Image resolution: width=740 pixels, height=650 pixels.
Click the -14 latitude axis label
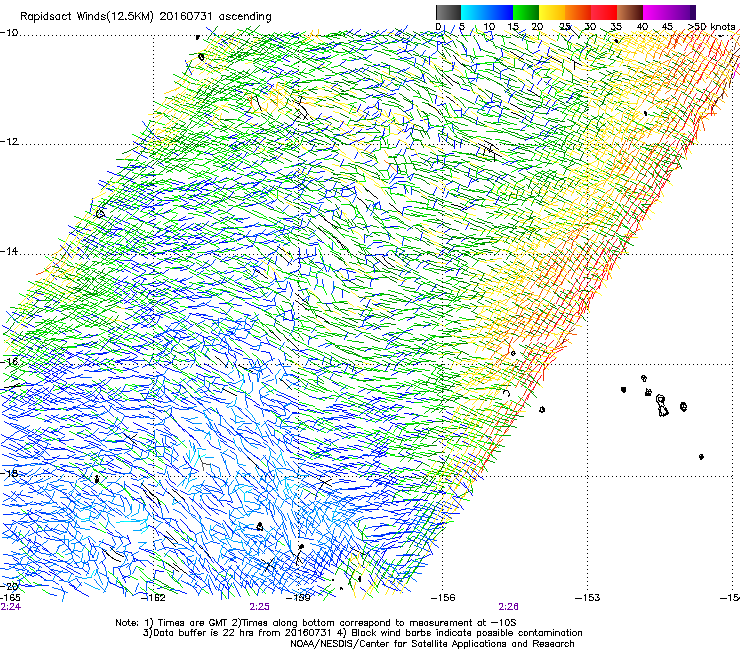pos(9,252)
